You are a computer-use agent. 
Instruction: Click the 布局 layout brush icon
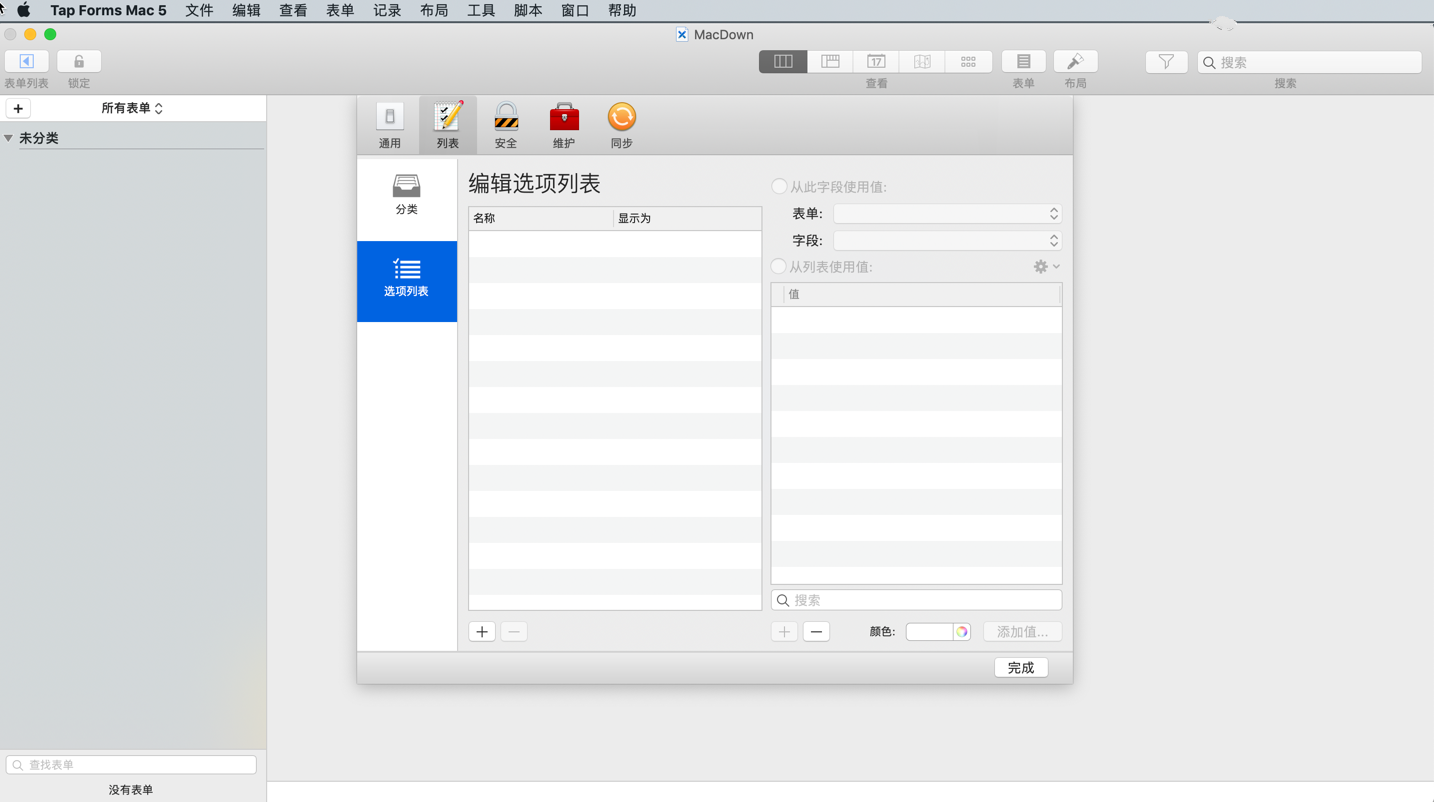[1076, 61]
